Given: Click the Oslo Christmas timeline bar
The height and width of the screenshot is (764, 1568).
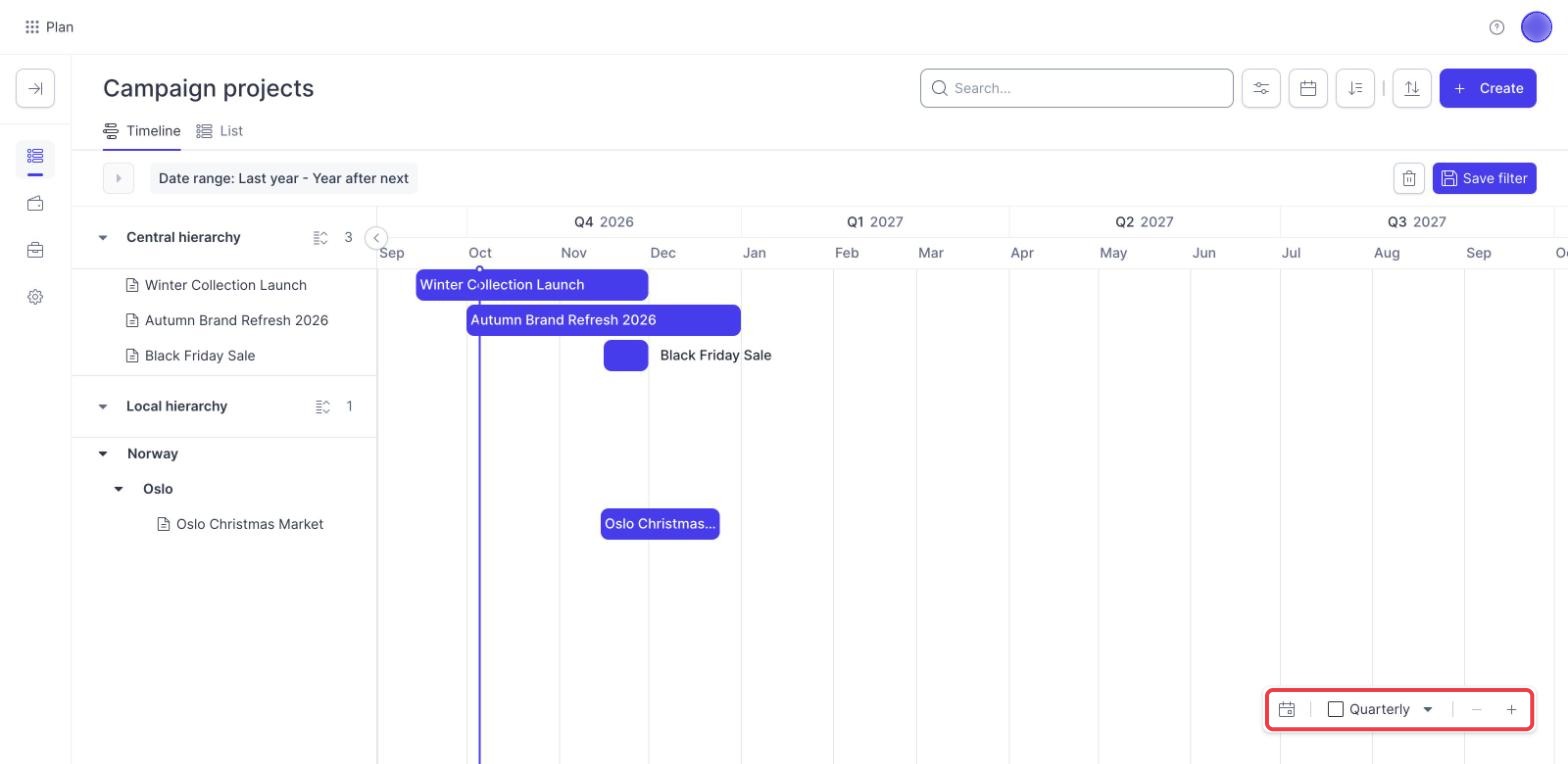Looking at the screenshot, I should click(x=660, y=524).
